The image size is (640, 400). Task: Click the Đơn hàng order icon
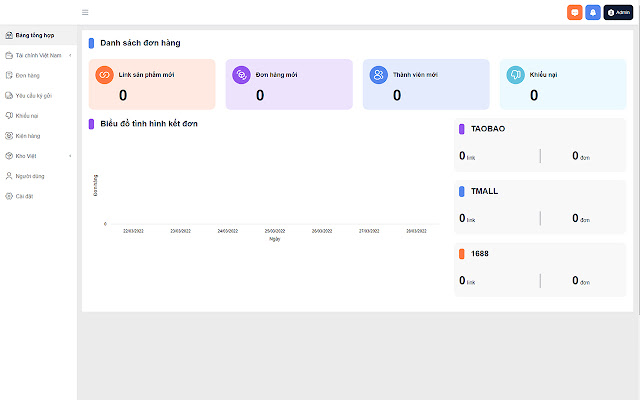(9, 76)
